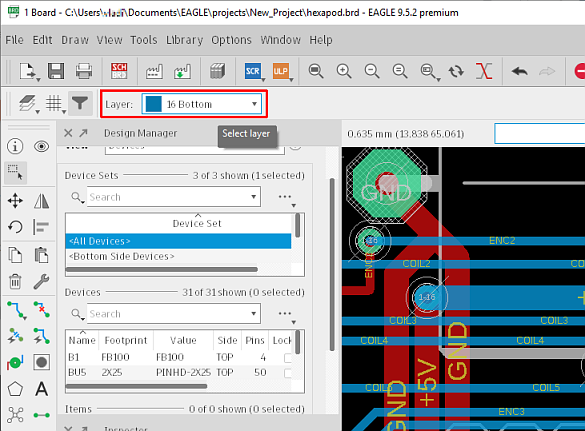The image size is (585, 431).
Task: Open Devices options three-dot menu
Action: tap(286, 315)
